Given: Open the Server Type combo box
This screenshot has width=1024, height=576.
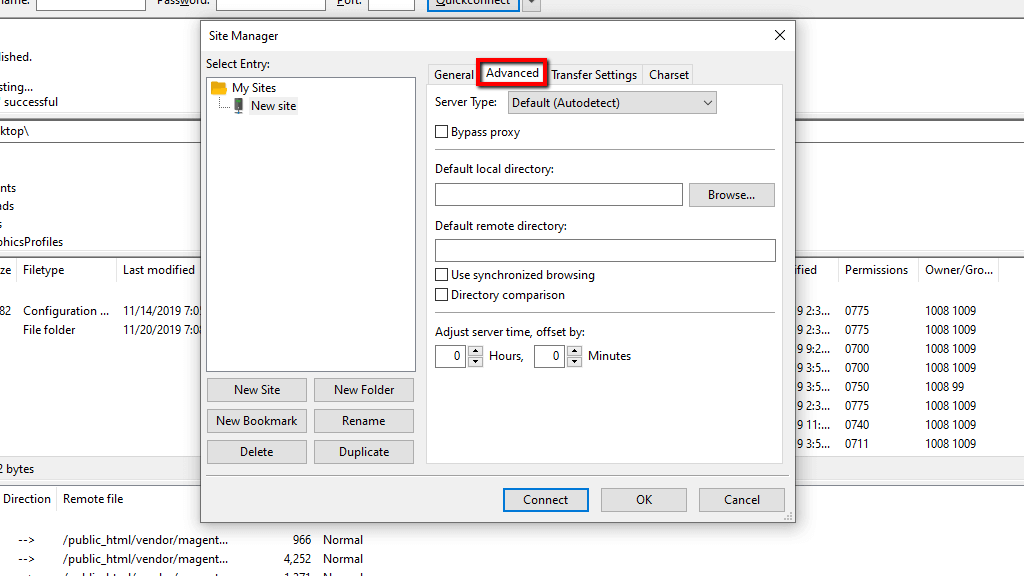Looking at the screenshot, I should pos(611,102).
